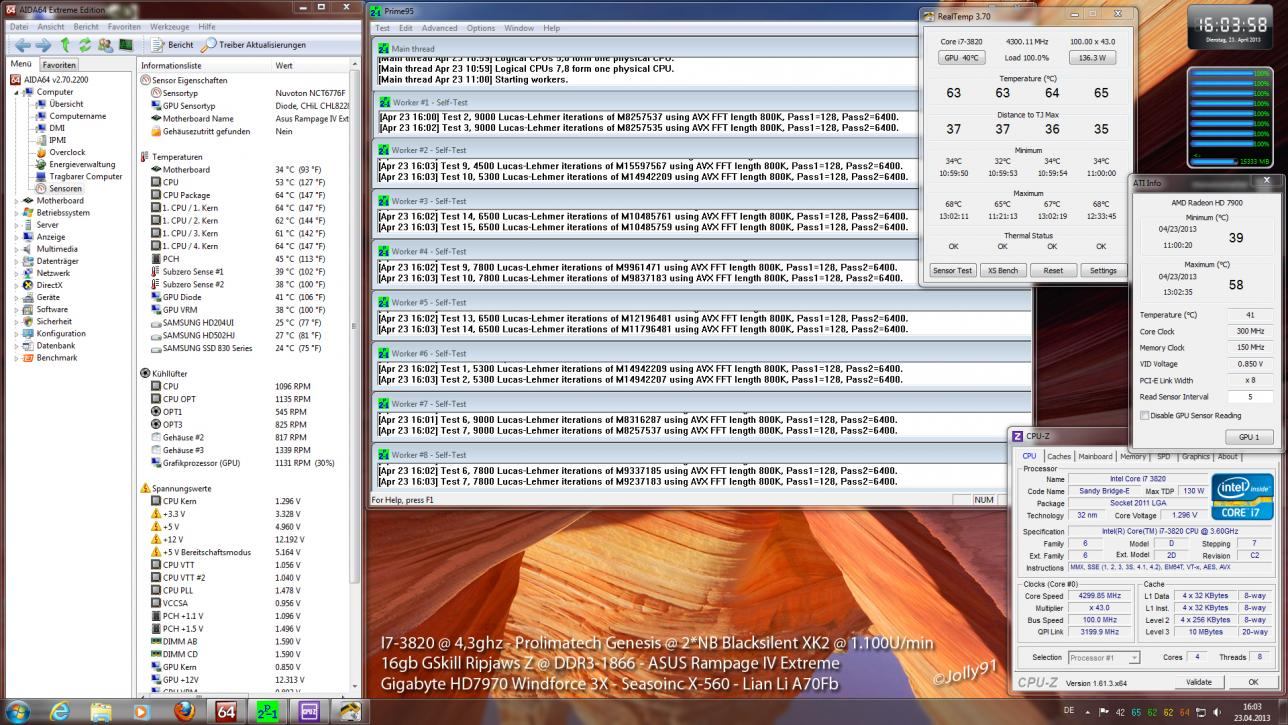Click the Wert column header
1288x725 pixels.
(309, 65)
